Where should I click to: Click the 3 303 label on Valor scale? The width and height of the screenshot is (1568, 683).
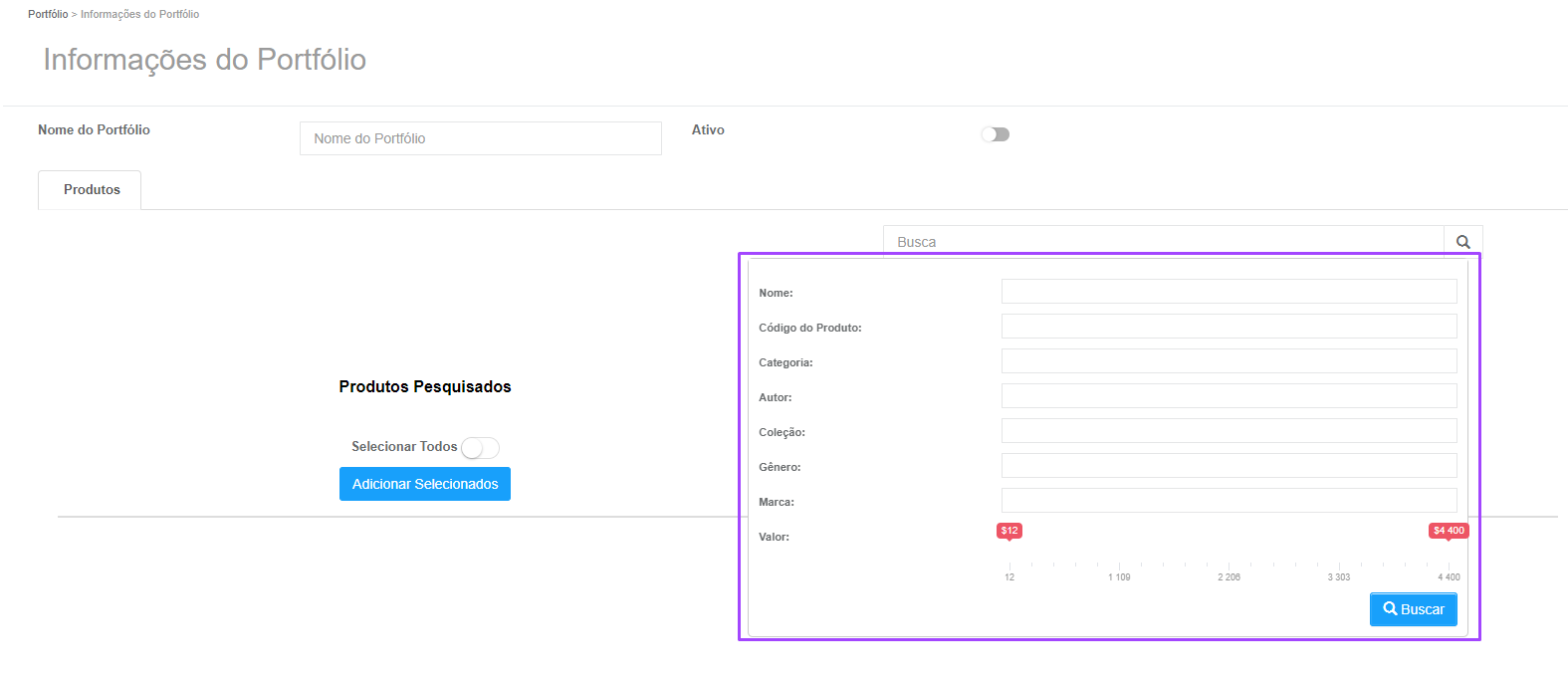pos(1339,576)
